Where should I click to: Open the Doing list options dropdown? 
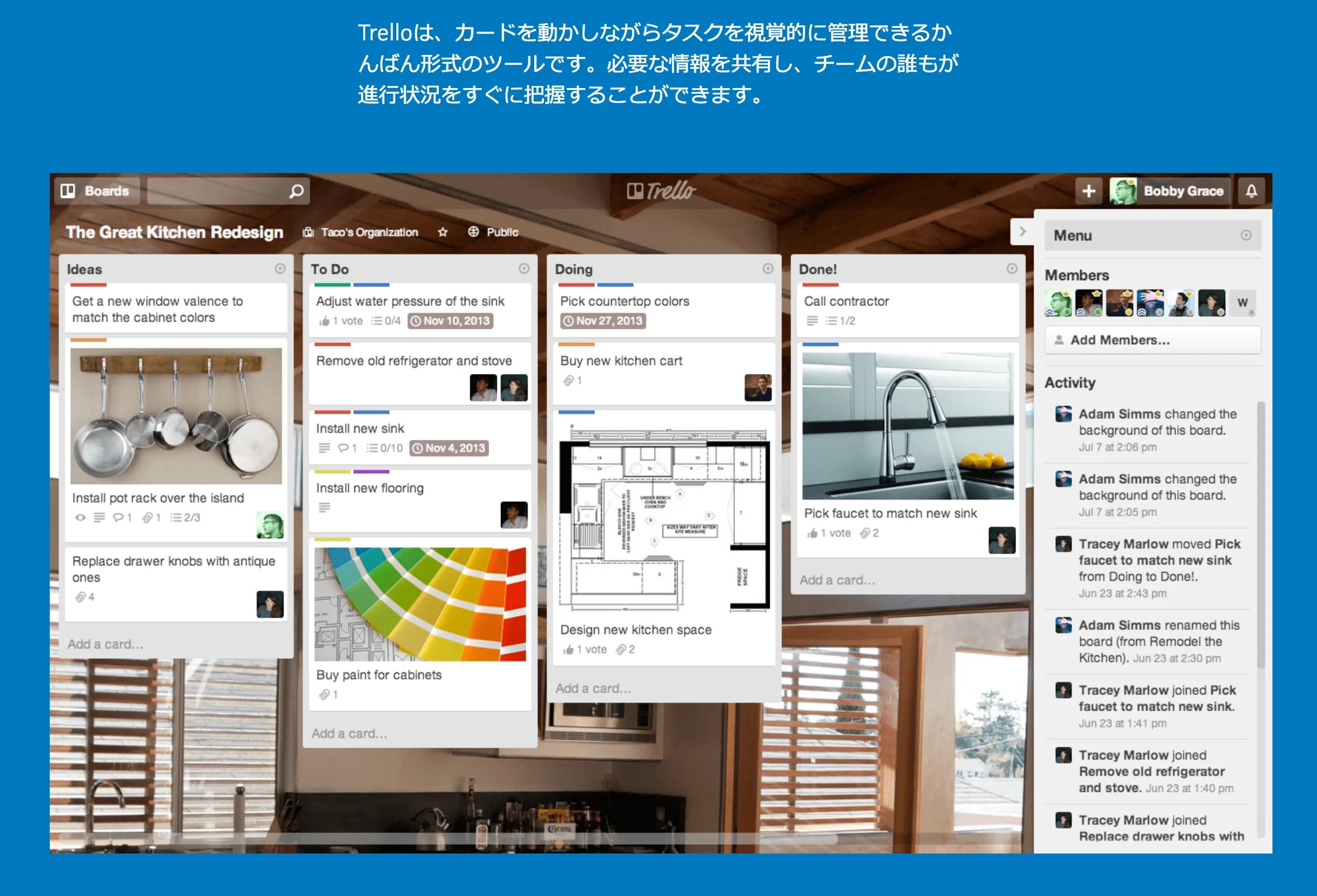coord(767,268)
